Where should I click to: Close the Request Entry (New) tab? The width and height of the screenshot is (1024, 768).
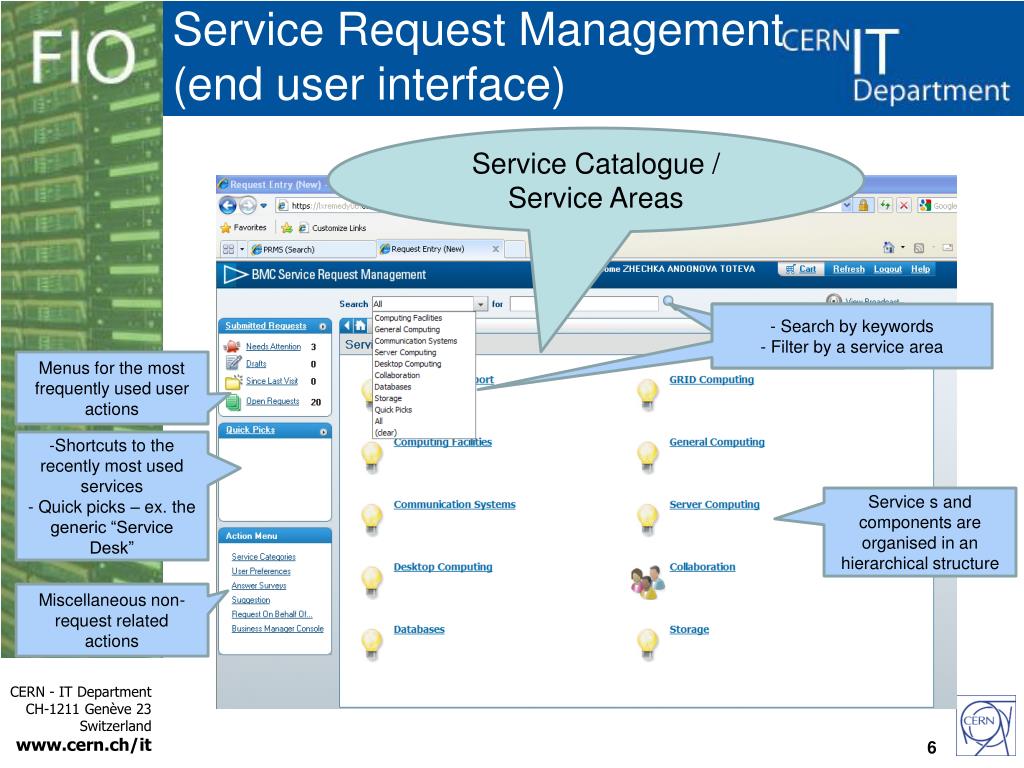coord(496,249)
